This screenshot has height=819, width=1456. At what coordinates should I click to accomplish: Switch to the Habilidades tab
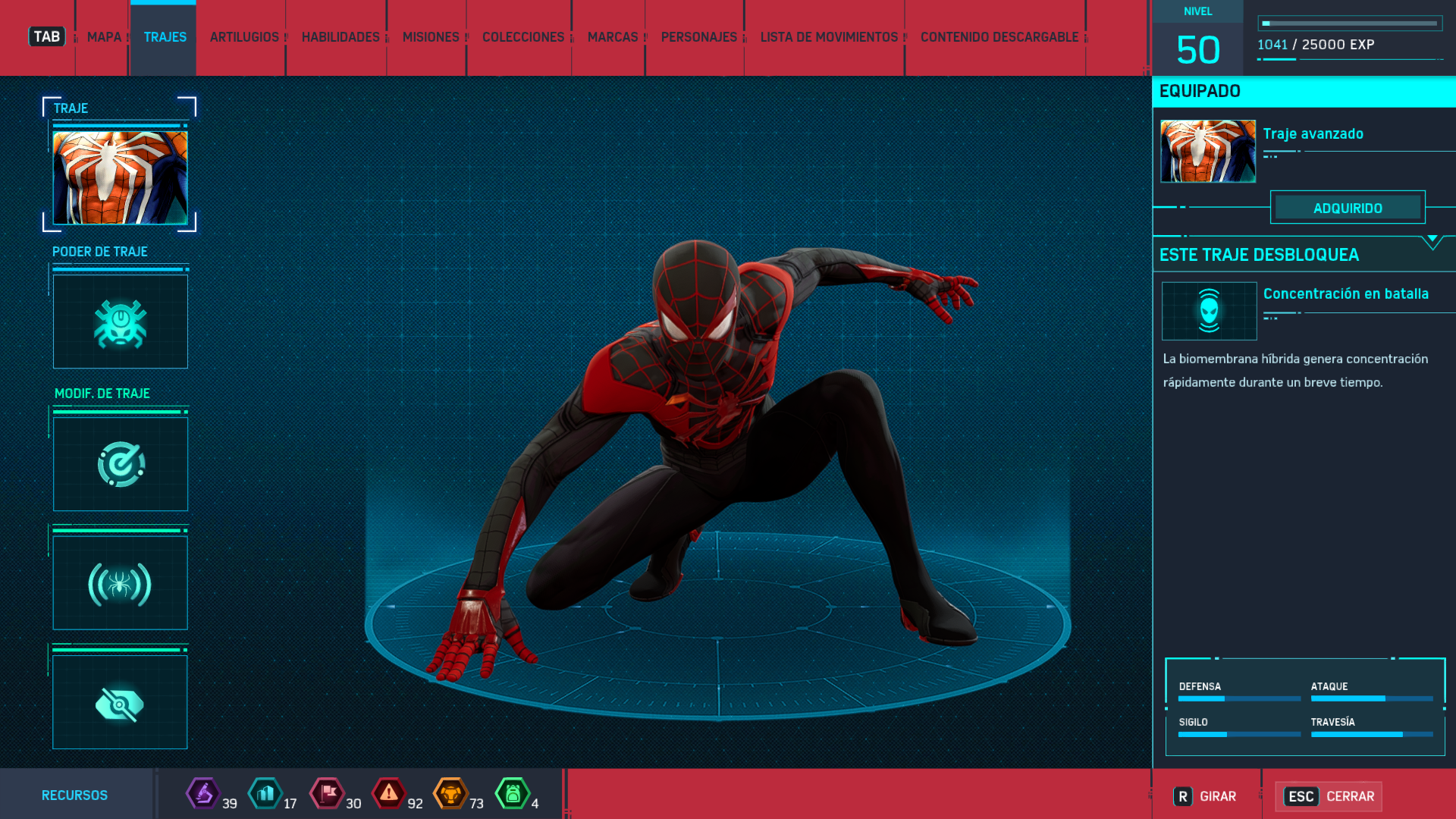pyautogui.click(x=340, y=37)
